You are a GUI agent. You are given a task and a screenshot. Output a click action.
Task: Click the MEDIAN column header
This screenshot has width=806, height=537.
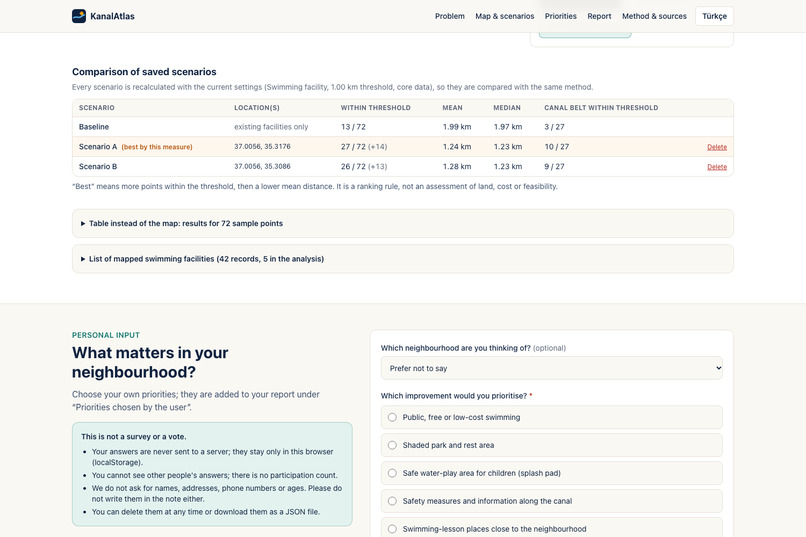point(507,108)
